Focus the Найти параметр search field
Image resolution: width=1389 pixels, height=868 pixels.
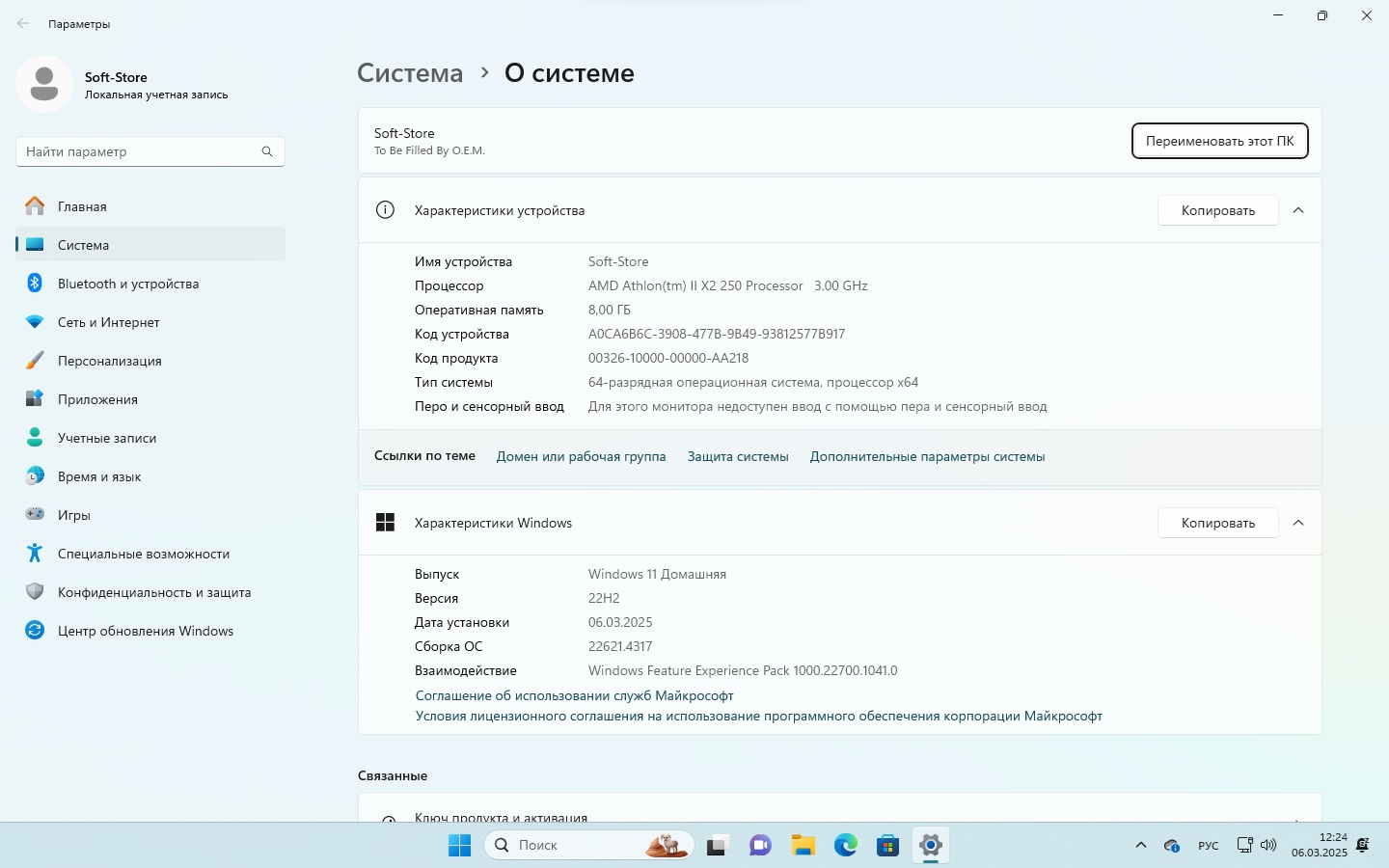[x=150, y=151]
